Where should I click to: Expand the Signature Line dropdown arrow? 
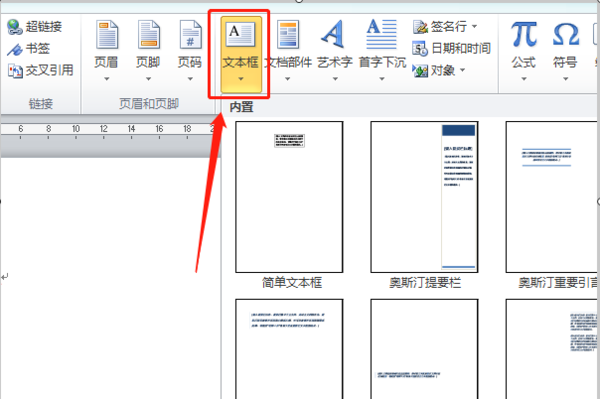474,26
